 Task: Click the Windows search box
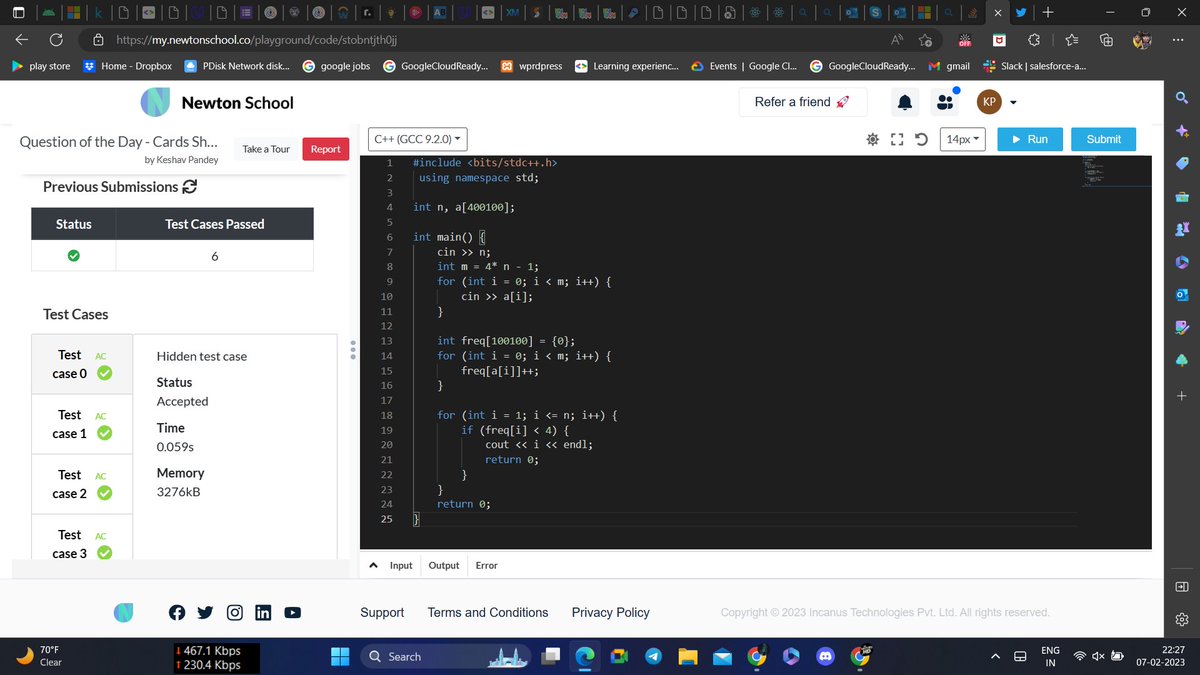[x=430, y=656]
